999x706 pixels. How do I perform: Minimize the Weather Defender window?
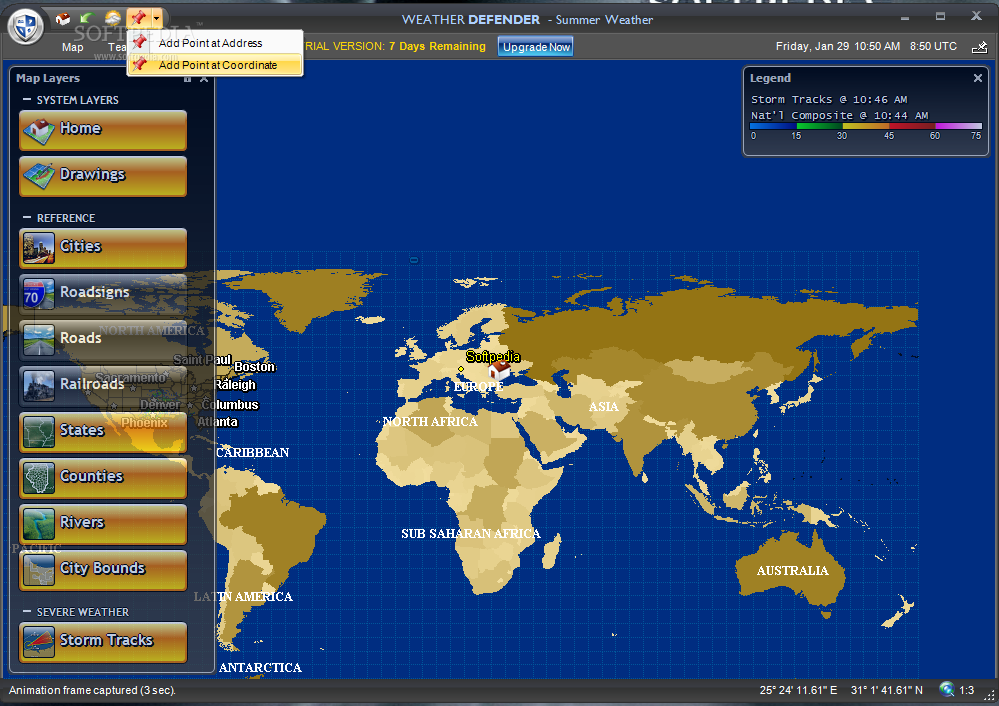click(x=905, y=18)
